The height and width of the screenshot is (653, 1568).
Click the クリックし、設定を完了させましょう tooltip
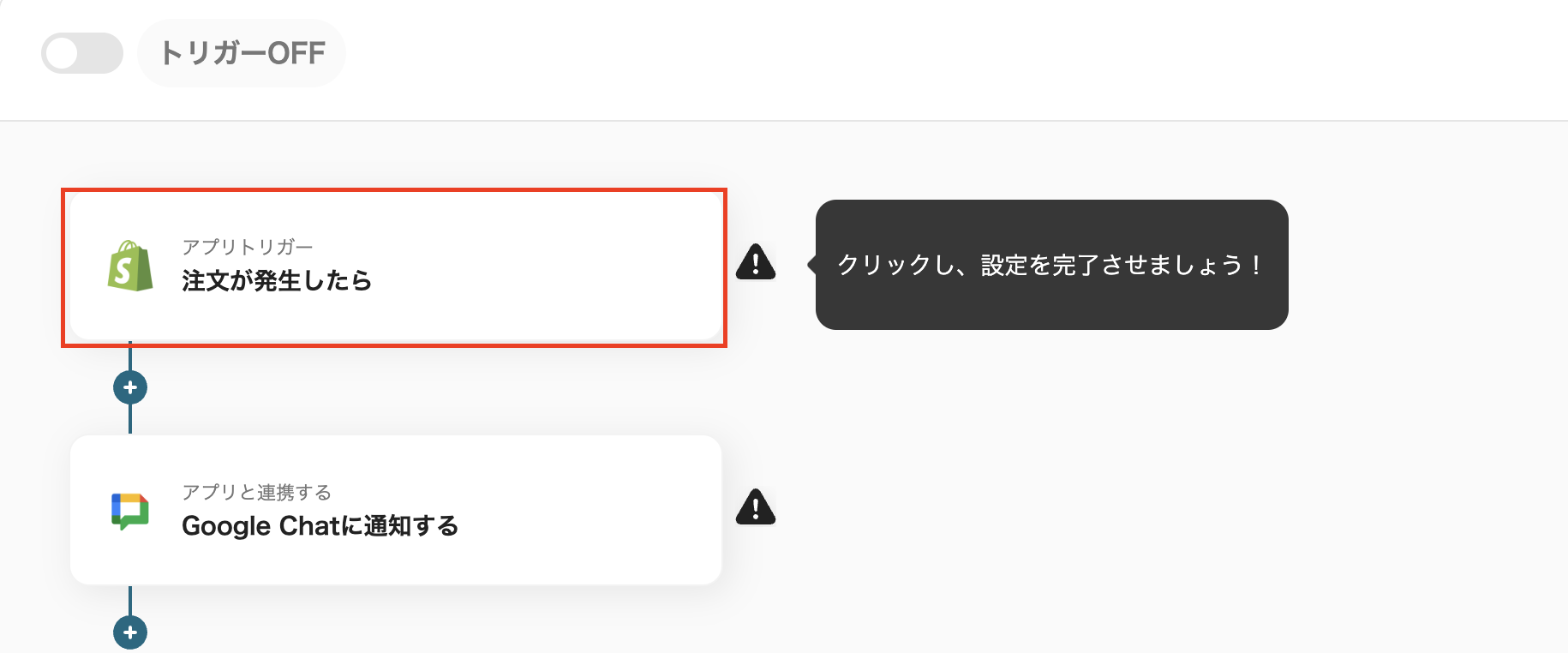(1051, 265)
